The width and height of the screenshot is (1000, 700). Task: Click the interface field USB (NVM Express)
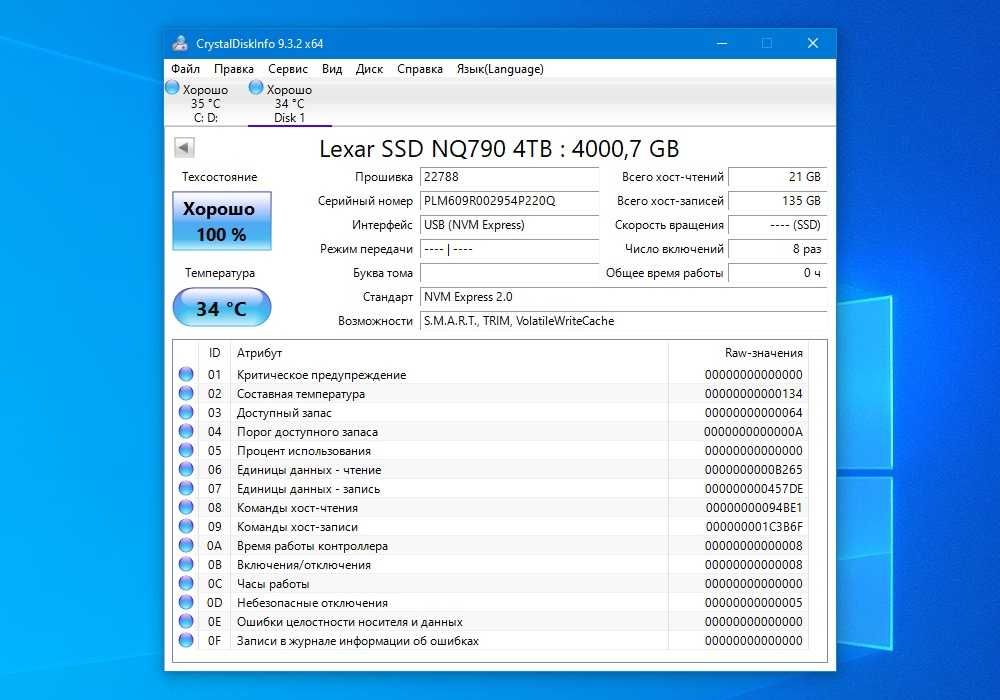510,225
